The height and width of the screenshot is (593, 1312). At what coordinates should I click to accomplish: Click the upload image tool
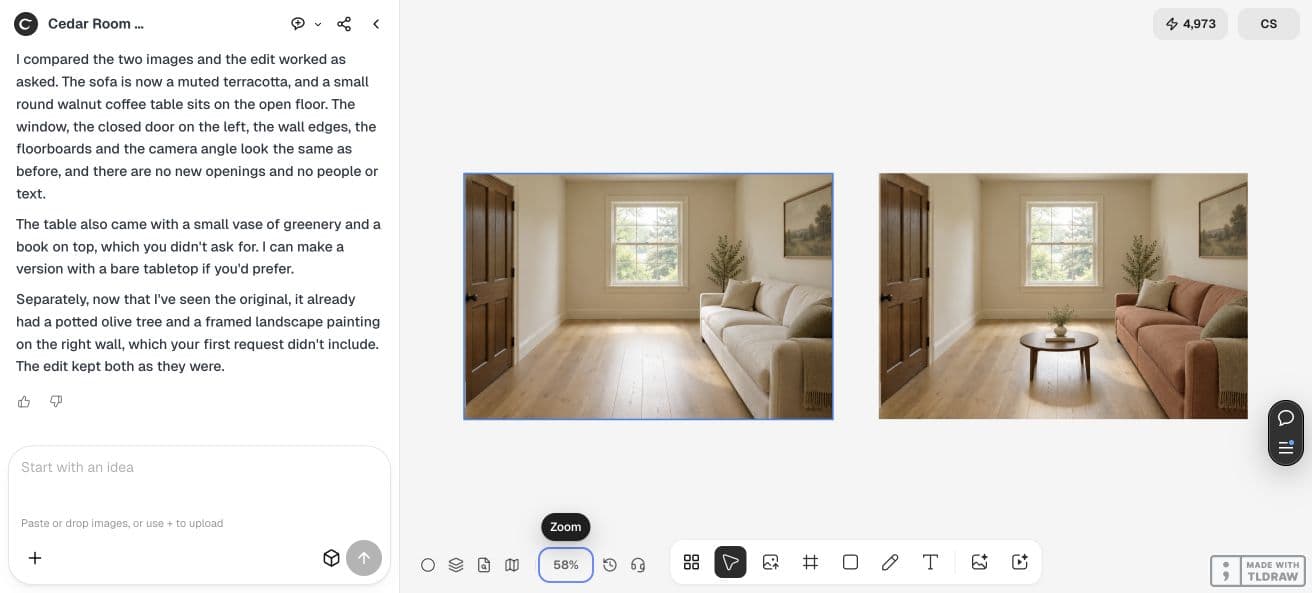[770, 562]
